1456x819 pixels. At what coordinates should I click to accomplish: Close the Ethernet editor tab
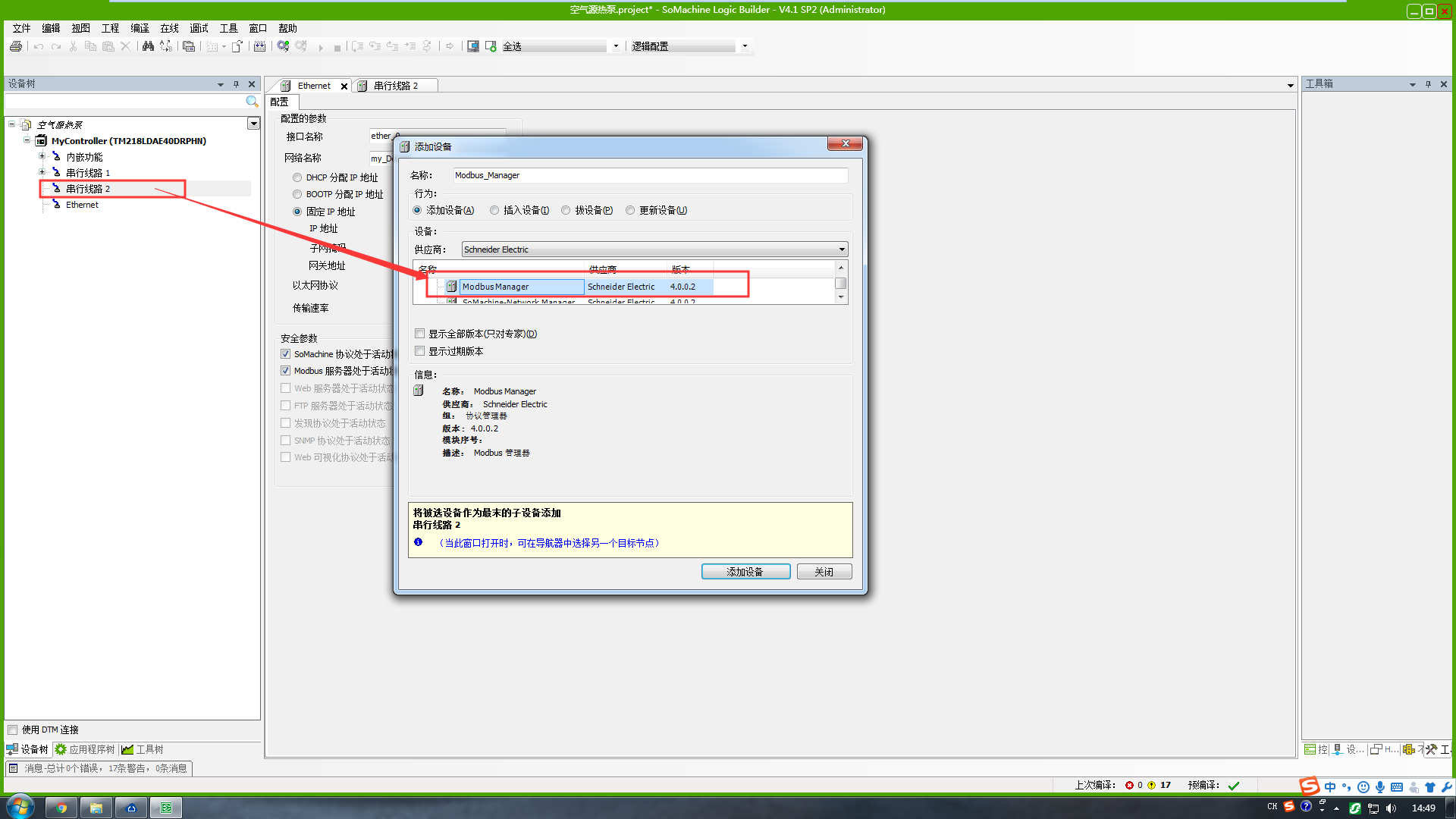point(344,86)
